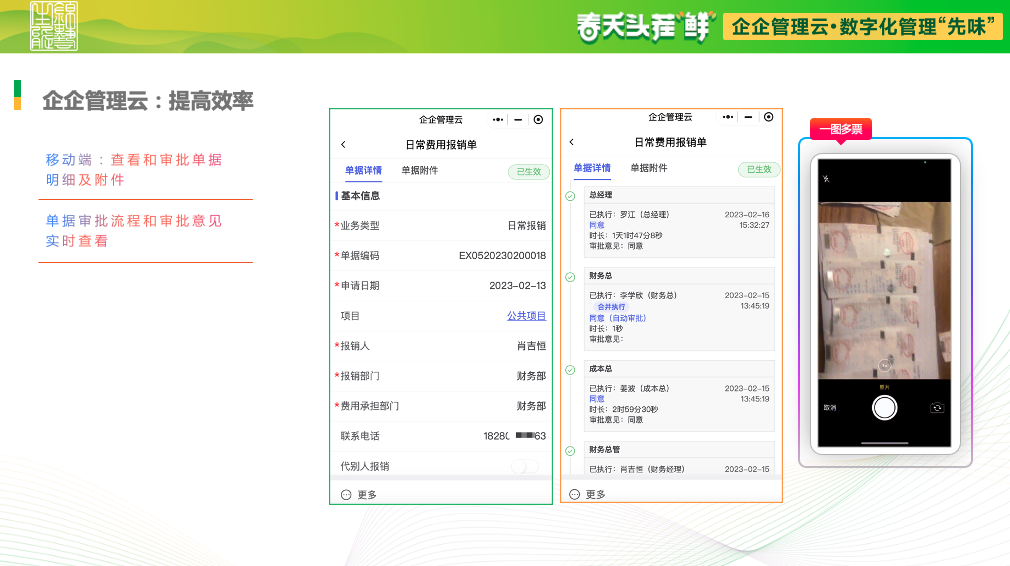Tap the flash icon in camera view
This screenshot has height=566, width=1010.
click(826, 178)
